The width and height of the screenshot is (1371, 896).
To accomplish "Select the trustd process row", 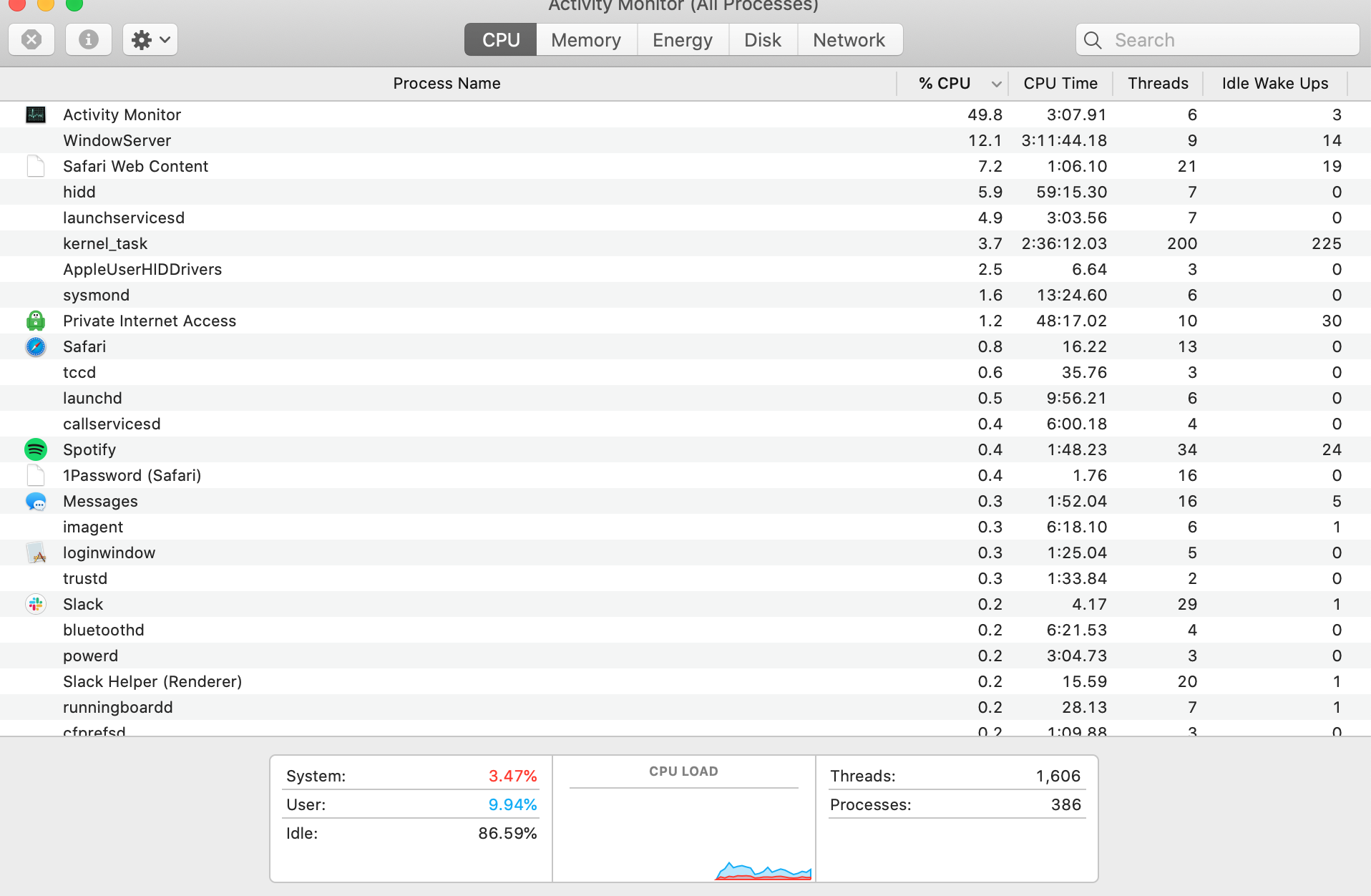I will pos(685,578).
